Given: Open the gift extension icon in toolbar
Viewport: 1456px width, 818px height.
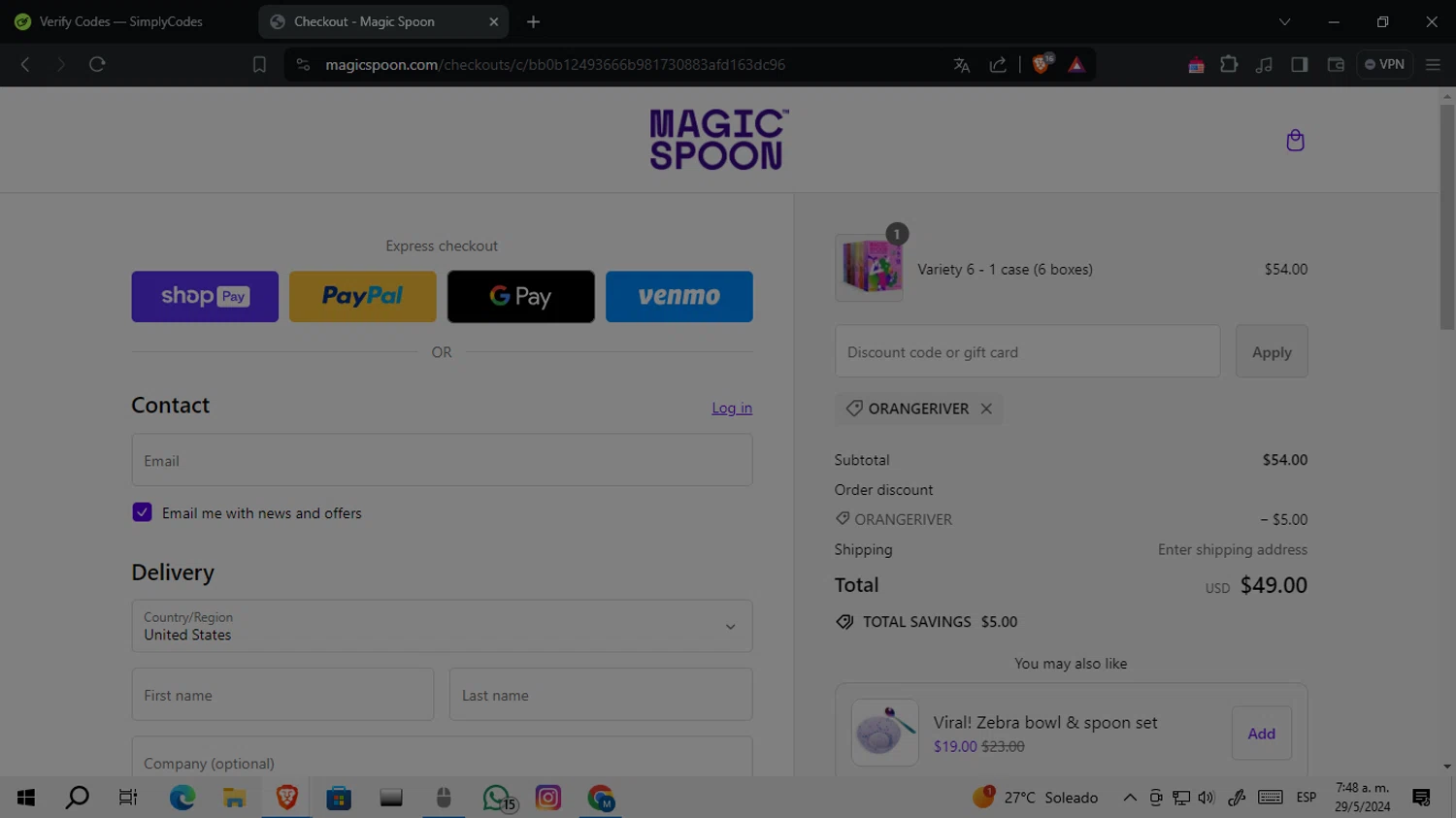Looking at the screenshot, I should point(1196,64).
